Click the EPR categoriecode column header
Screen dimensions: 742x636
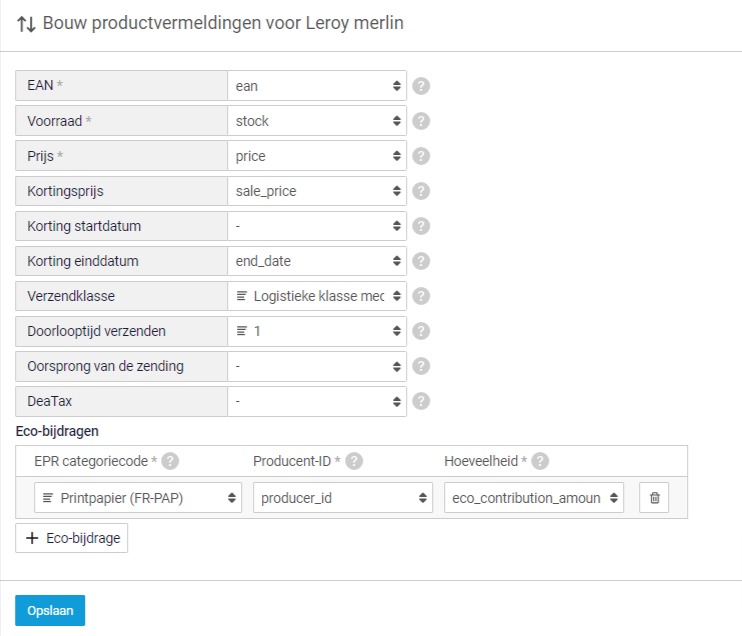(91, 461)
